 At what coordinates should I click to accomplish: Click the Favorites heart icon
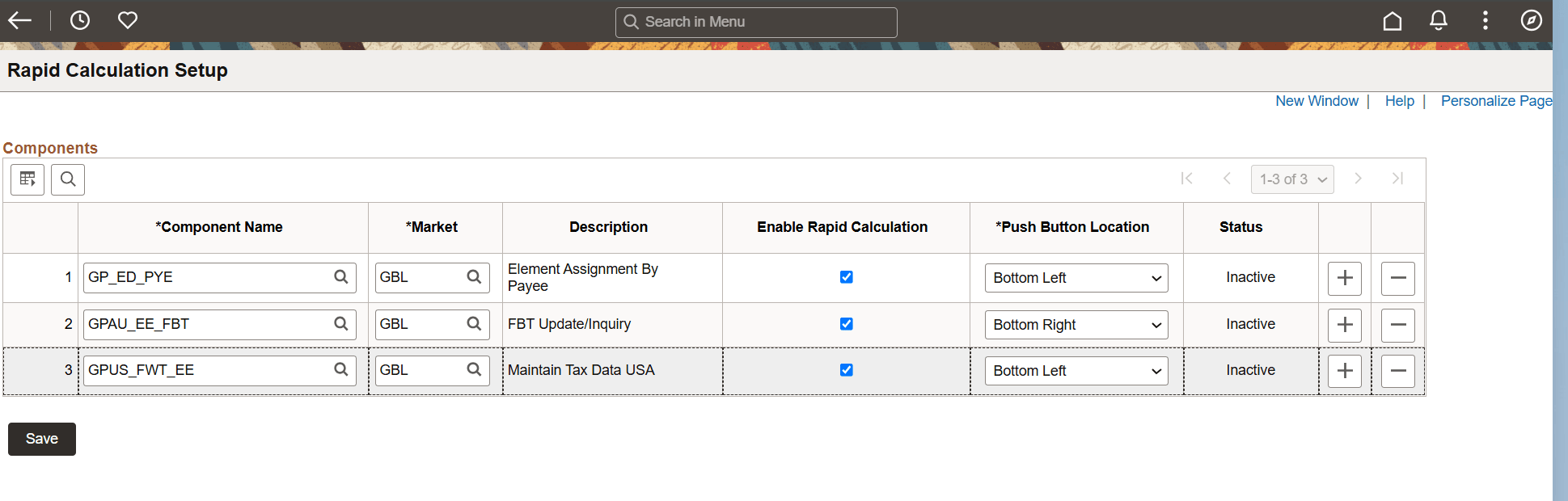128,20
